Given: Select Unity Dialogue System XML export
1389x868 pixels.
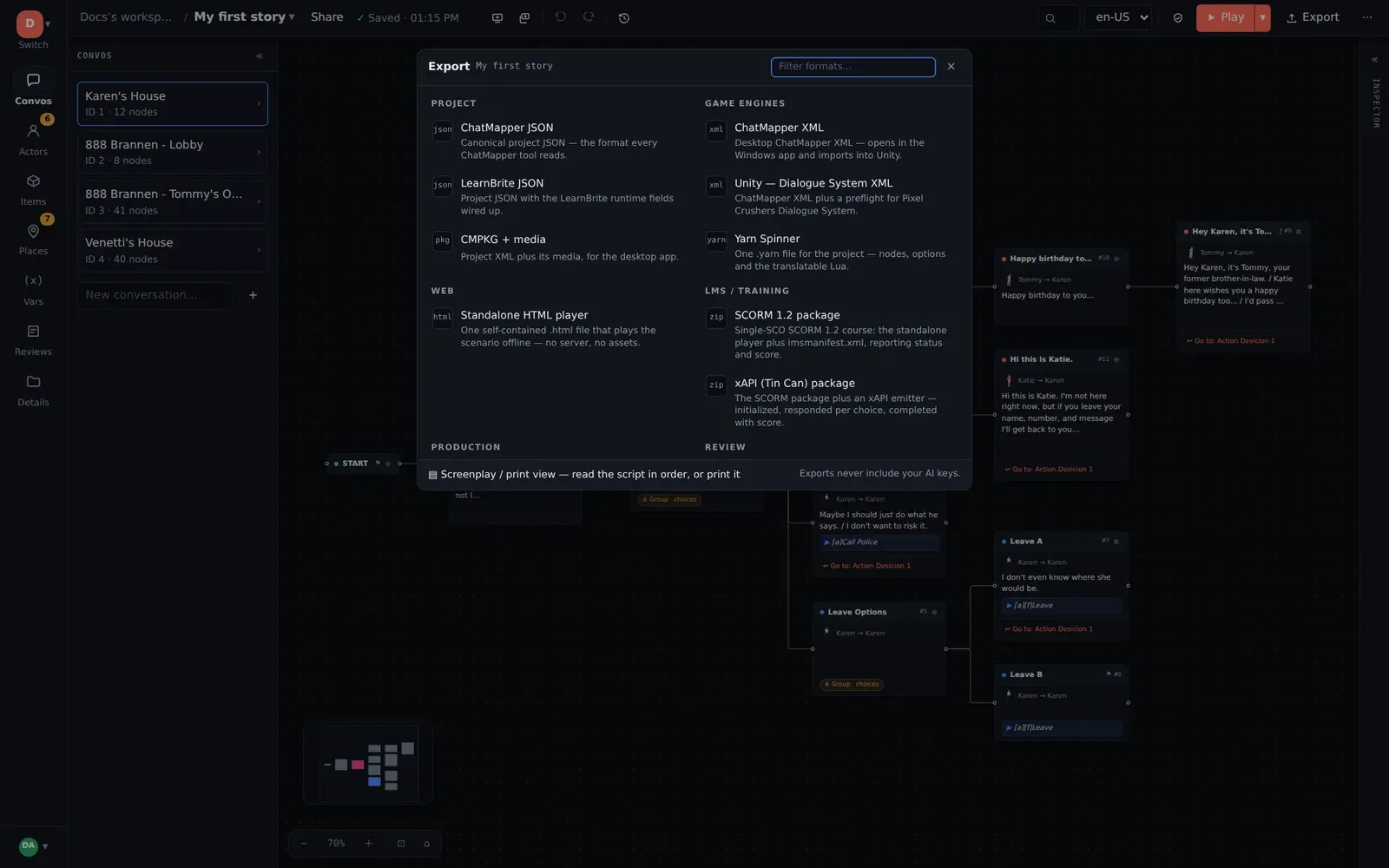Looking at the screenshot, I should [x=832, y=196].
